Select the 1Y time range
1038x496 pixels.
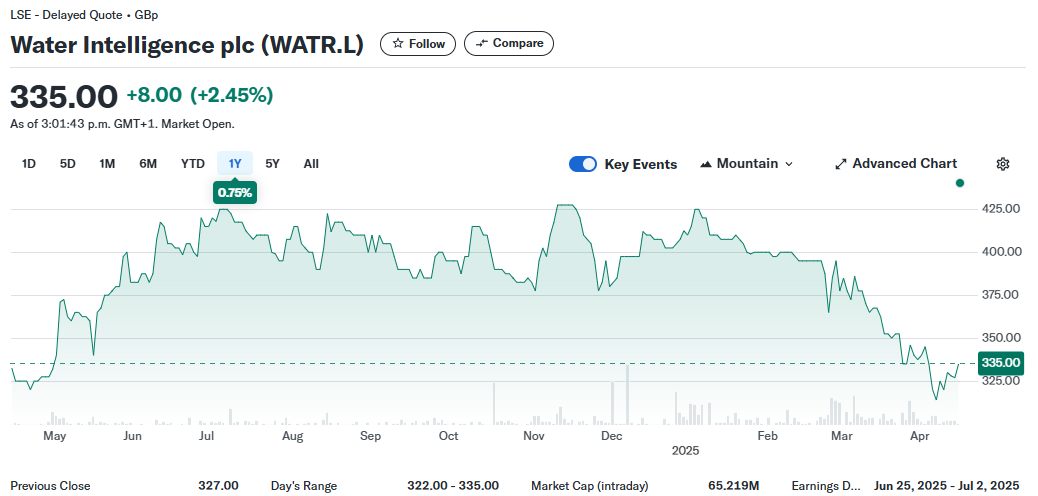[x=235, y=164]
